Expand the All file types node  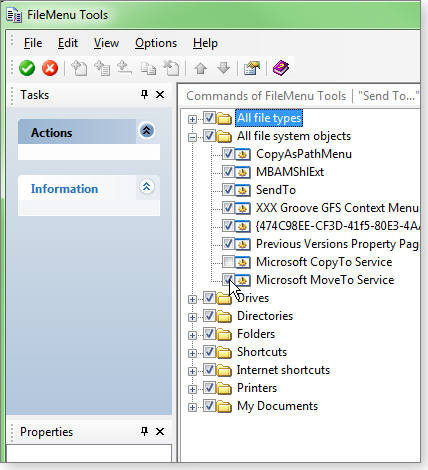[192, 119]
